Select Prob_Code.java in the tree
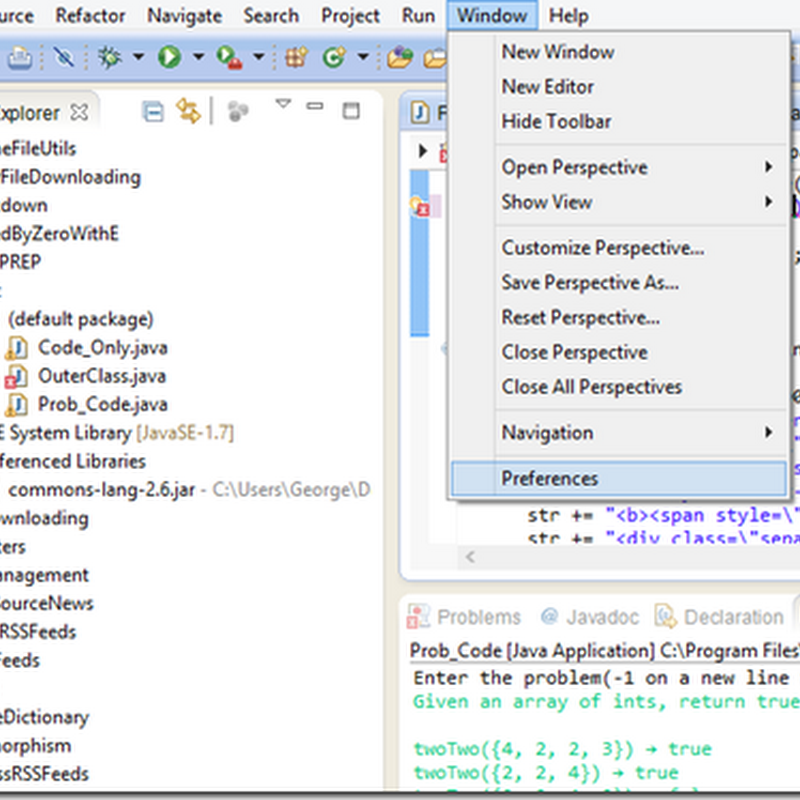This screenshot has width=800, height=800. coord(103,405)
